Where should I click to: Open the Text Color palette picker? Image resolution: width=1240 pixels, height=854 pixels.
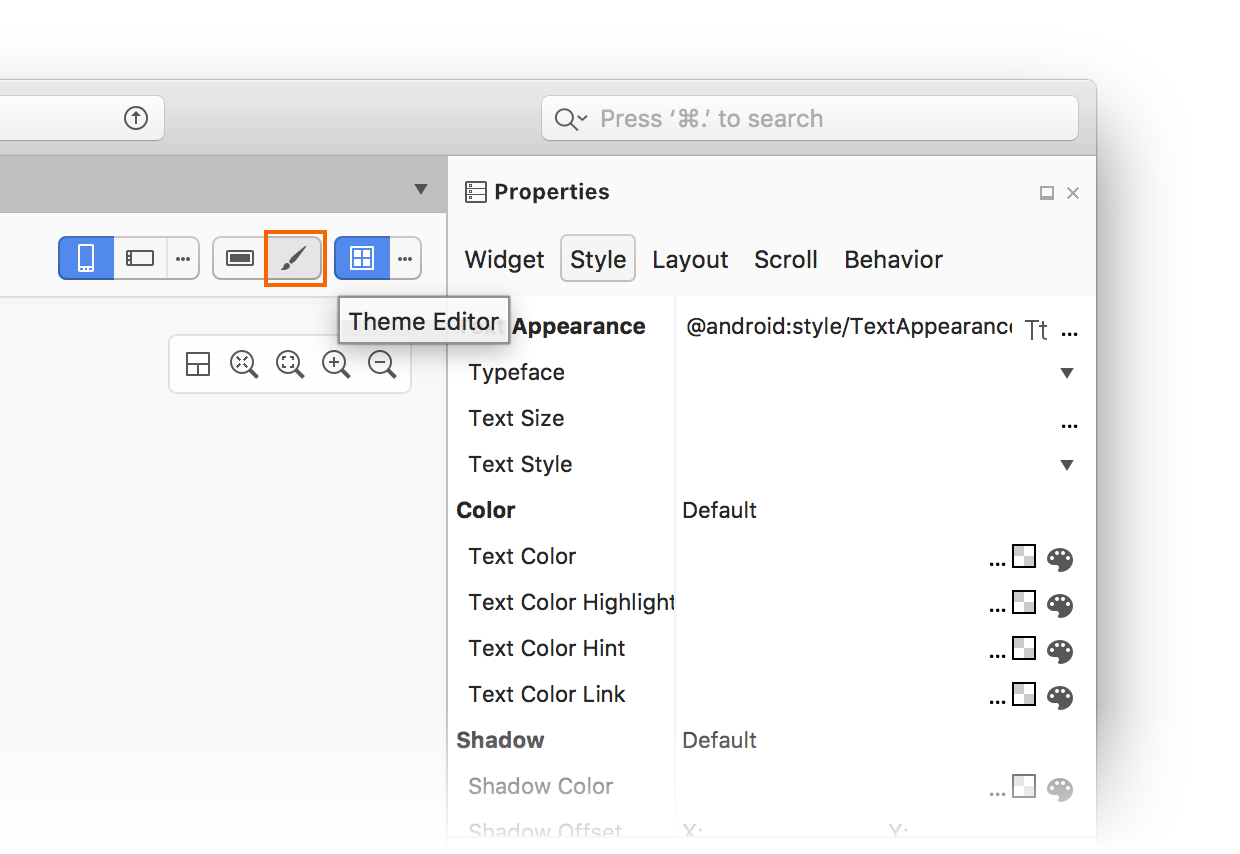(1059, 558)
